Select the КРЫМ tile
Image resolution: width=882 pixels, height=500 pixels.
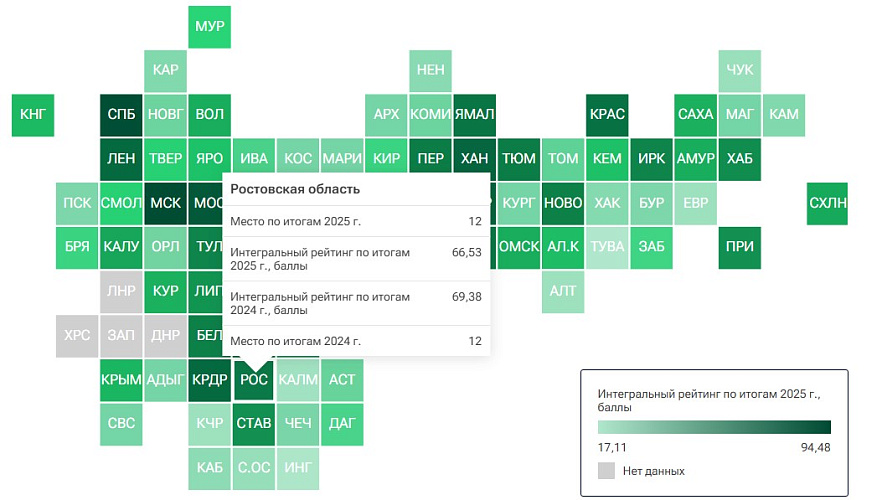[121, 380]
